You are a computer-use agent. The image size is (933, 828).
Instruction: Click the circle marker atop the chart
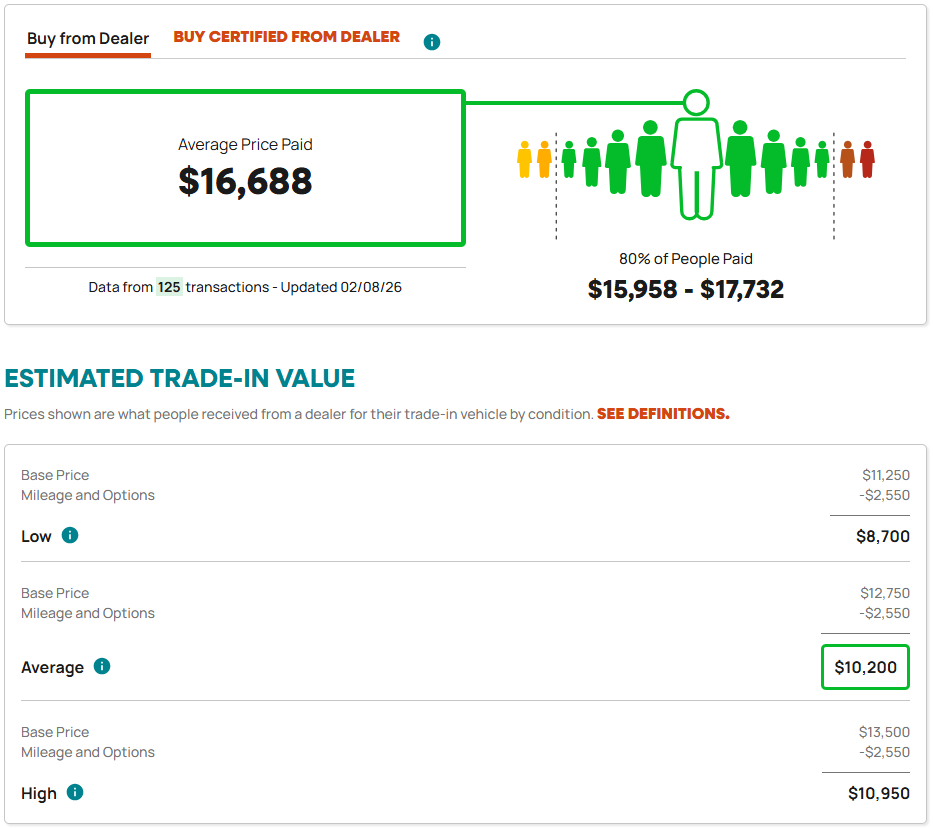pyautogui.click(x=696, y=102)
